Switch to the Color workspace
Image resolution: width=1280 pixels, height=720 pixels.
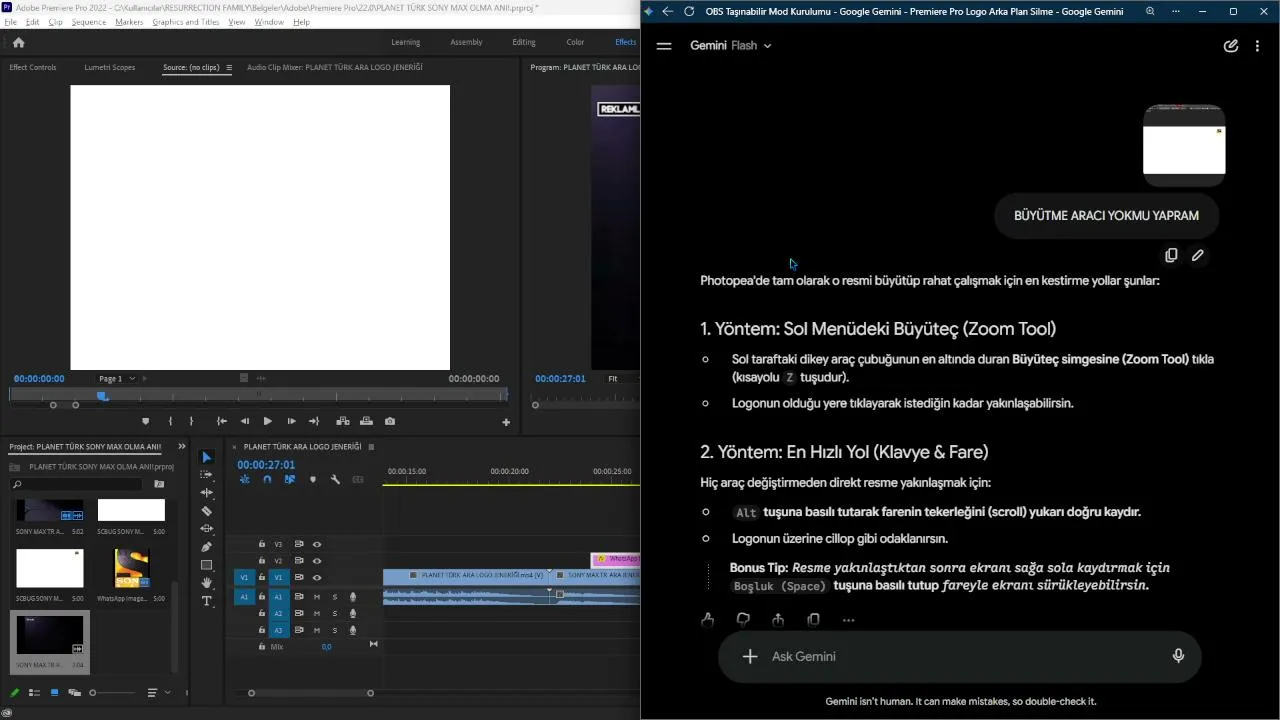[x=575, y=42]
